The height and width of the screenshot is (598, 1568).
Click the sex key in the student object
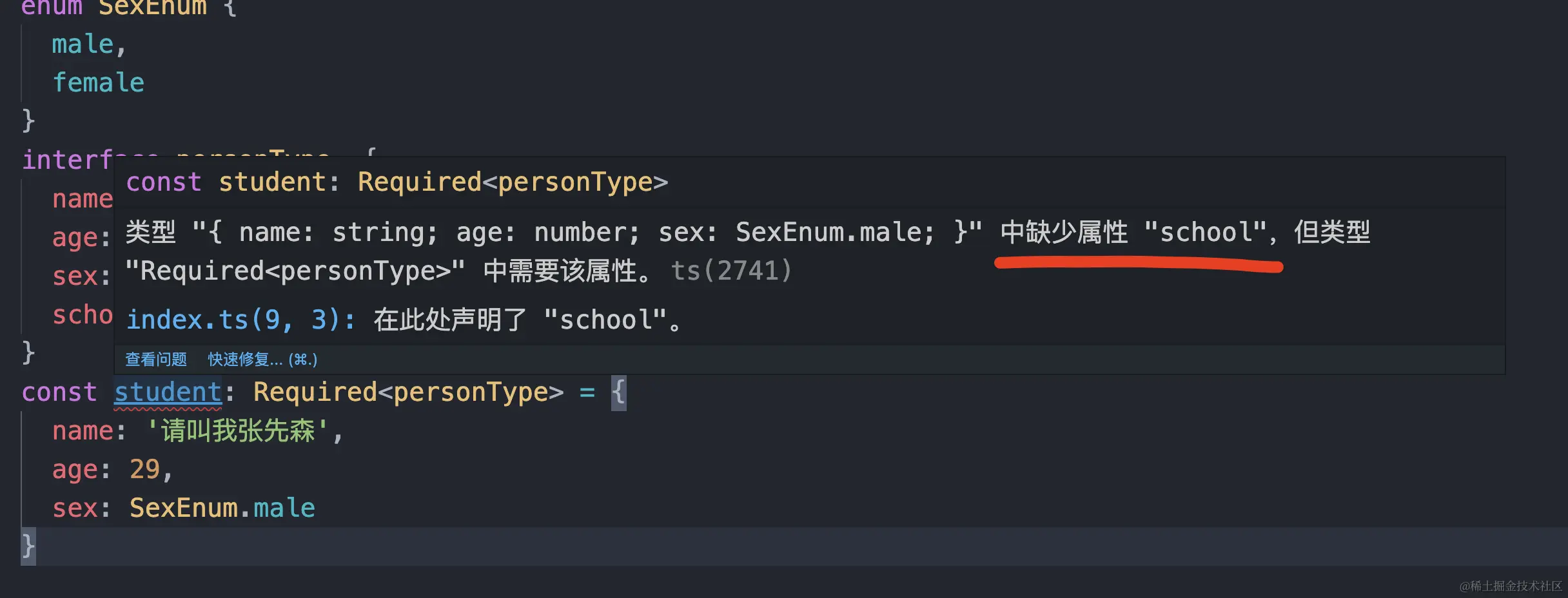(x=75, y=508)
